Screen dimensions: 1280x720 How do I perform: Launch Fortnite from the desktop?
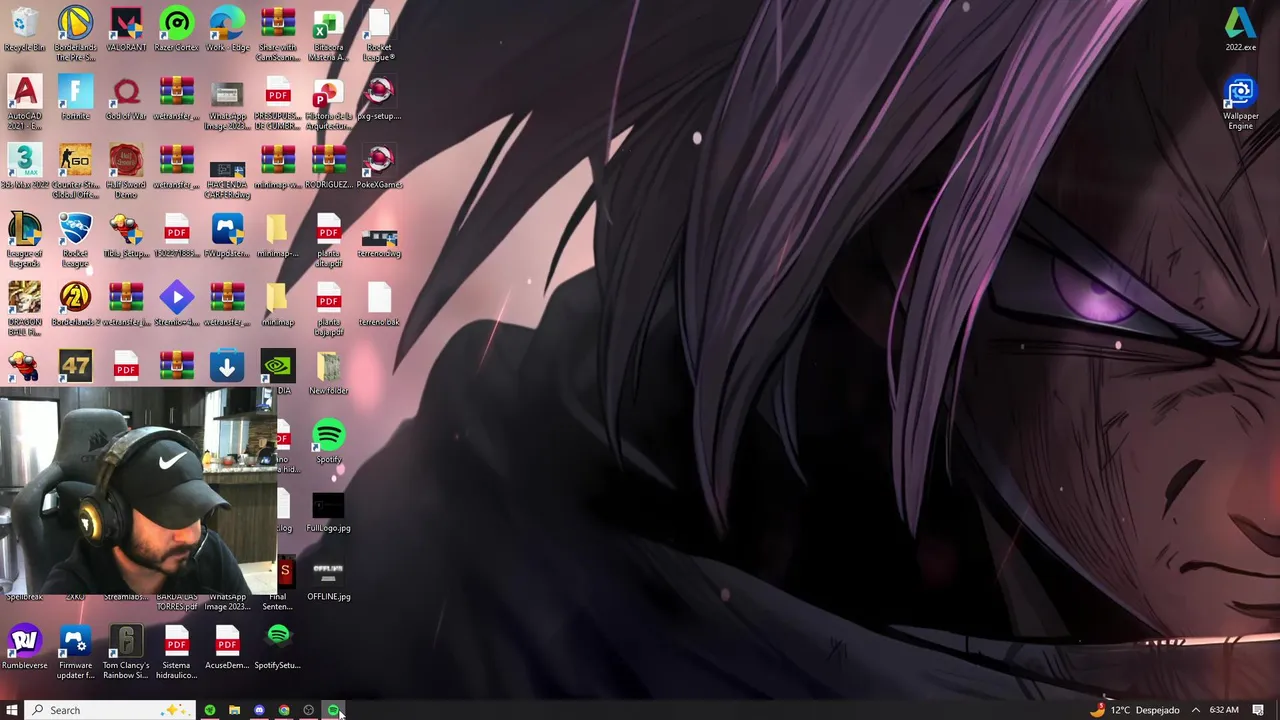pyautogui.click(x=75, y=98)
